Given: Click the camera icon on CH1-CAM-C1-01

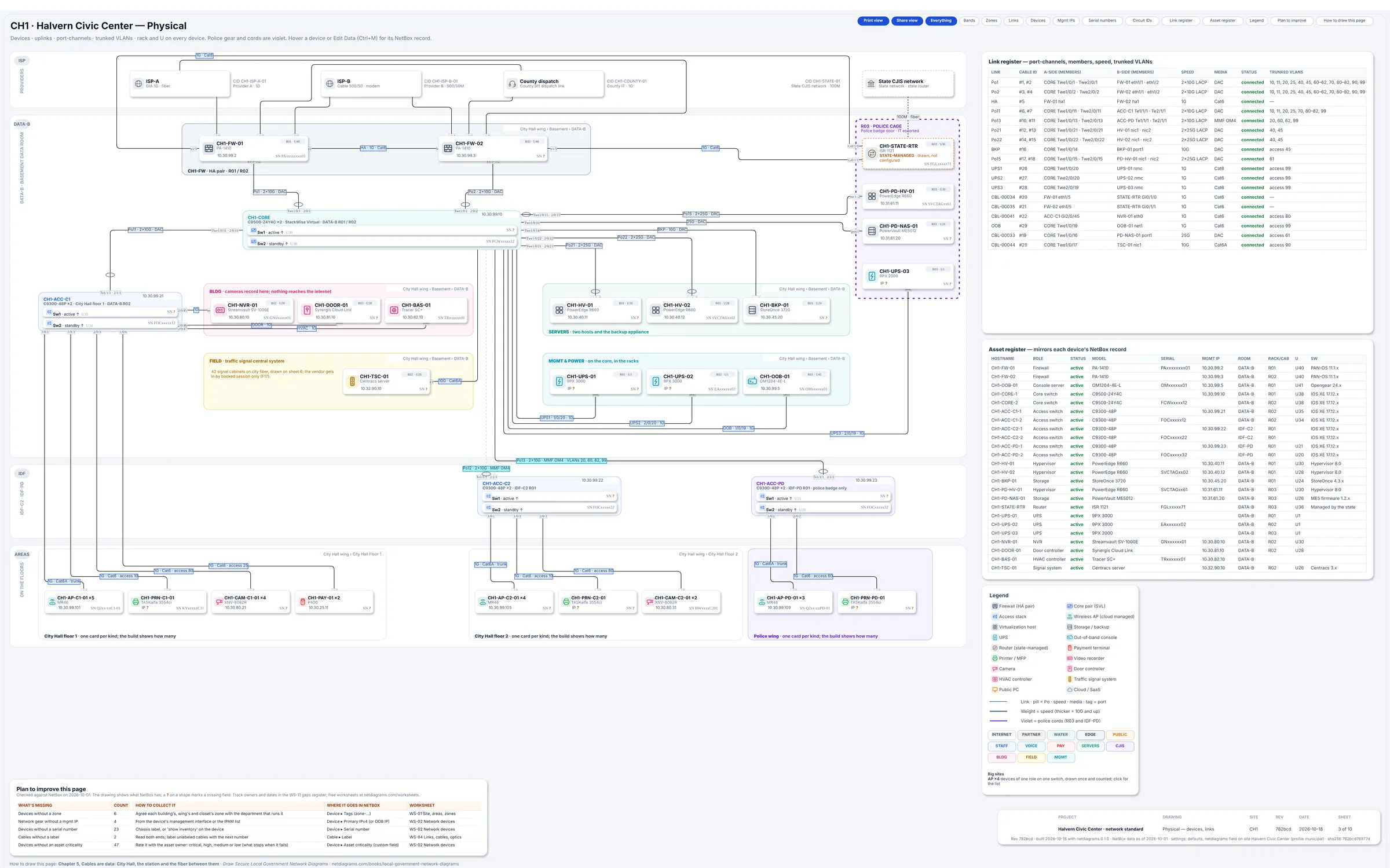Looking at the screenshot, I should click(219, 602).
